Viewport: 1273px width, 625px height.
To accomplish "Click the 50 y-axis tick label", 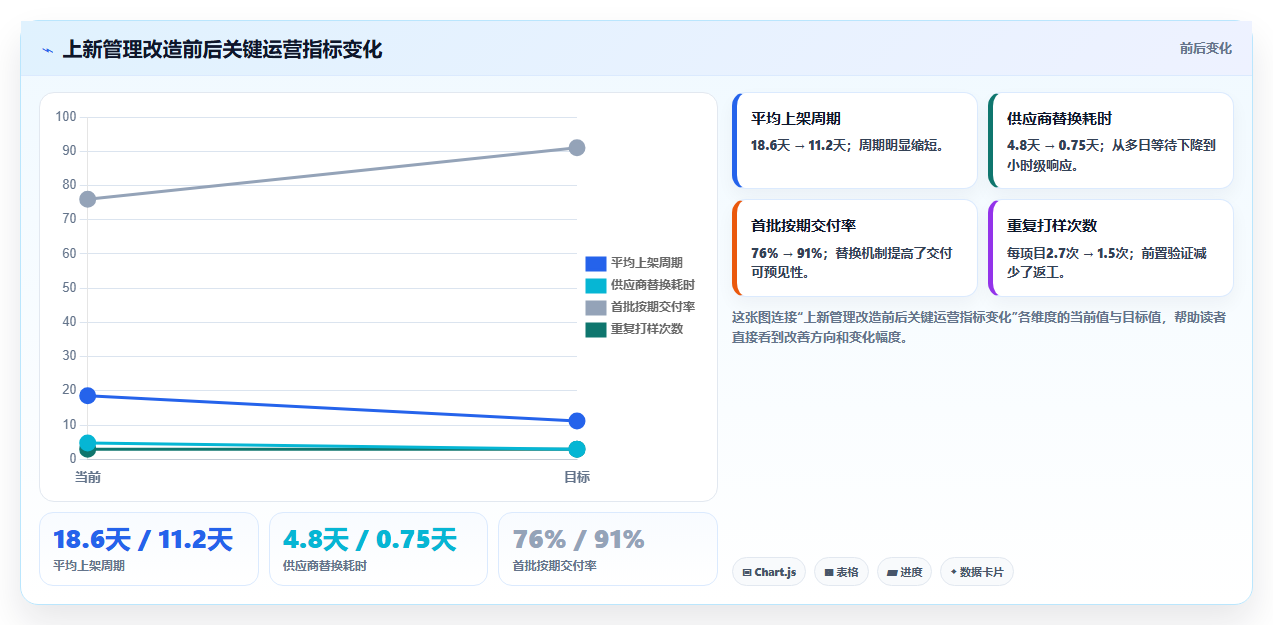I will pyautogui.click(x=69, y=288).
